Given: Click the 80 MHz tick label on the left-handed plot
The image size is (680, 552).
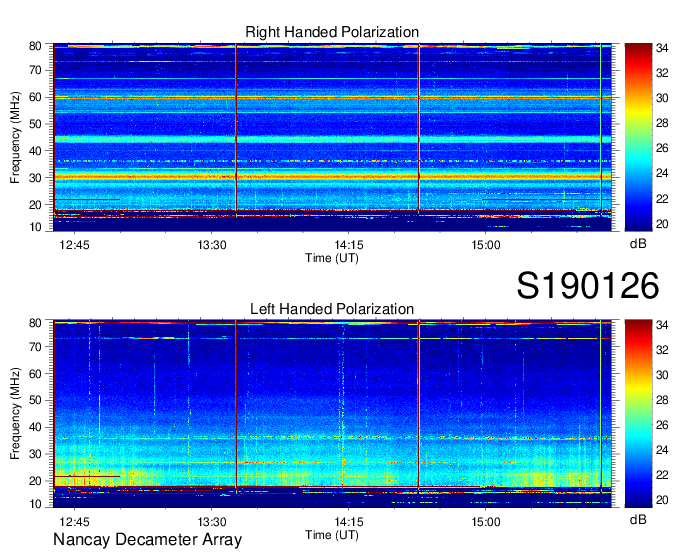Looking at the screenshot, I should pos(35,323).
